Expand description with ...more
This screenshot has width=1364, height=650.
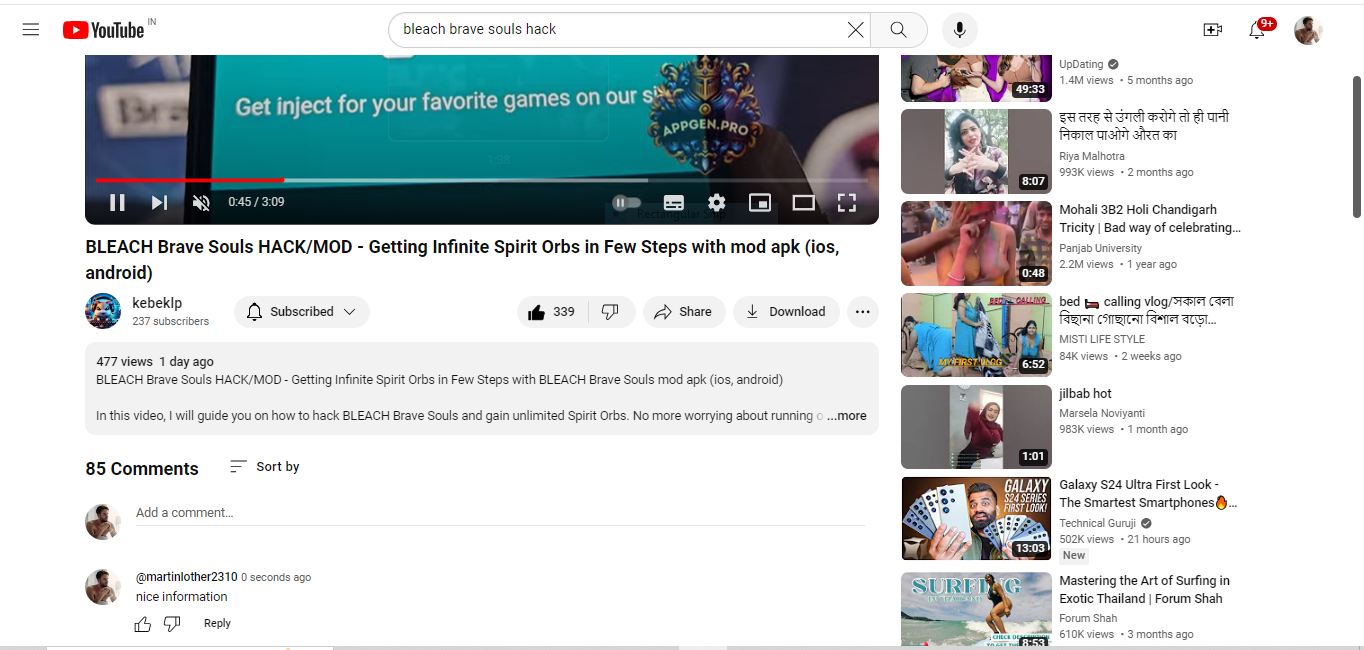coord(847,416)
